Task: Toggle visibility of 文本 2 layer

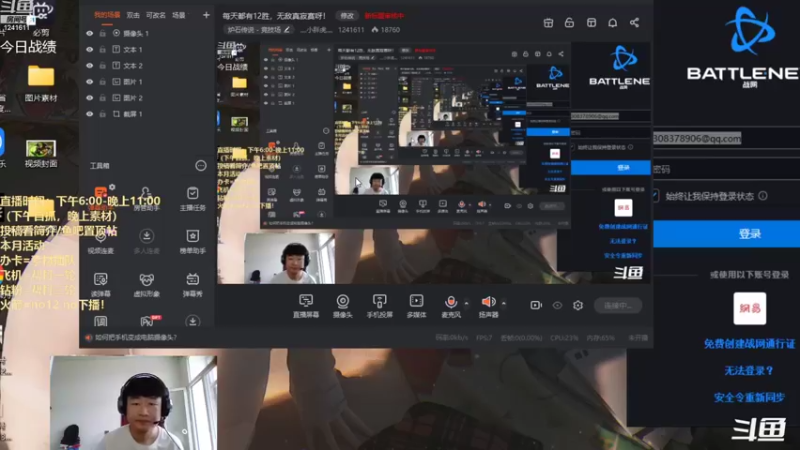Action: (90, 66)
